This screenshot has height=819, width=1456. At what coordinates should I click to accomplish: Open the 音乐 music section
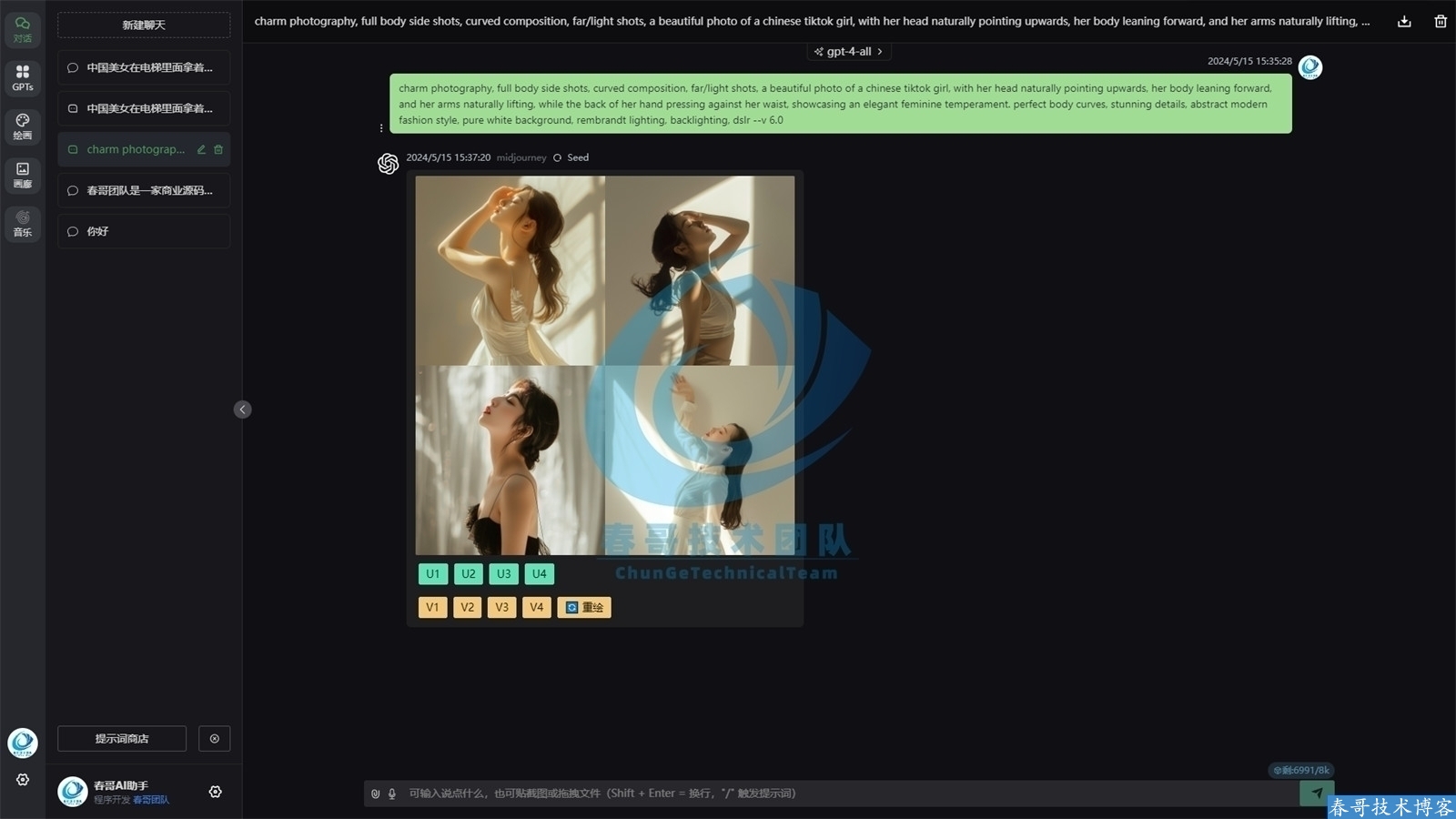point(23,223)
